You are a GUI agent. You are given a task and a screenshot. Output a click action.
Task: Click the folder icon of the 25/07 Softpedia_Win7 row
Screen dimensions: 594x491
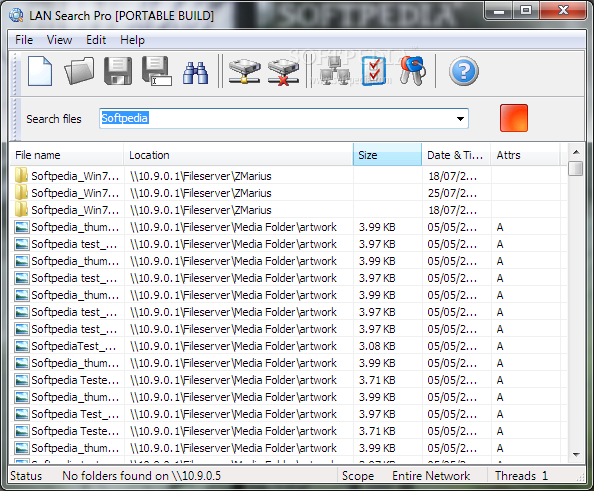(x=21, y=193)
